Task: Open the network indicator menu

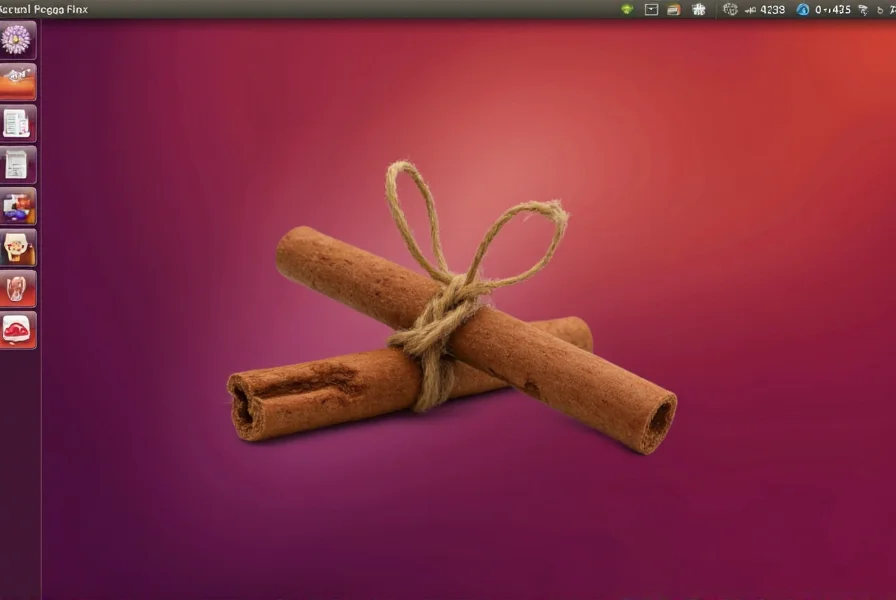Action: point(863,9)
